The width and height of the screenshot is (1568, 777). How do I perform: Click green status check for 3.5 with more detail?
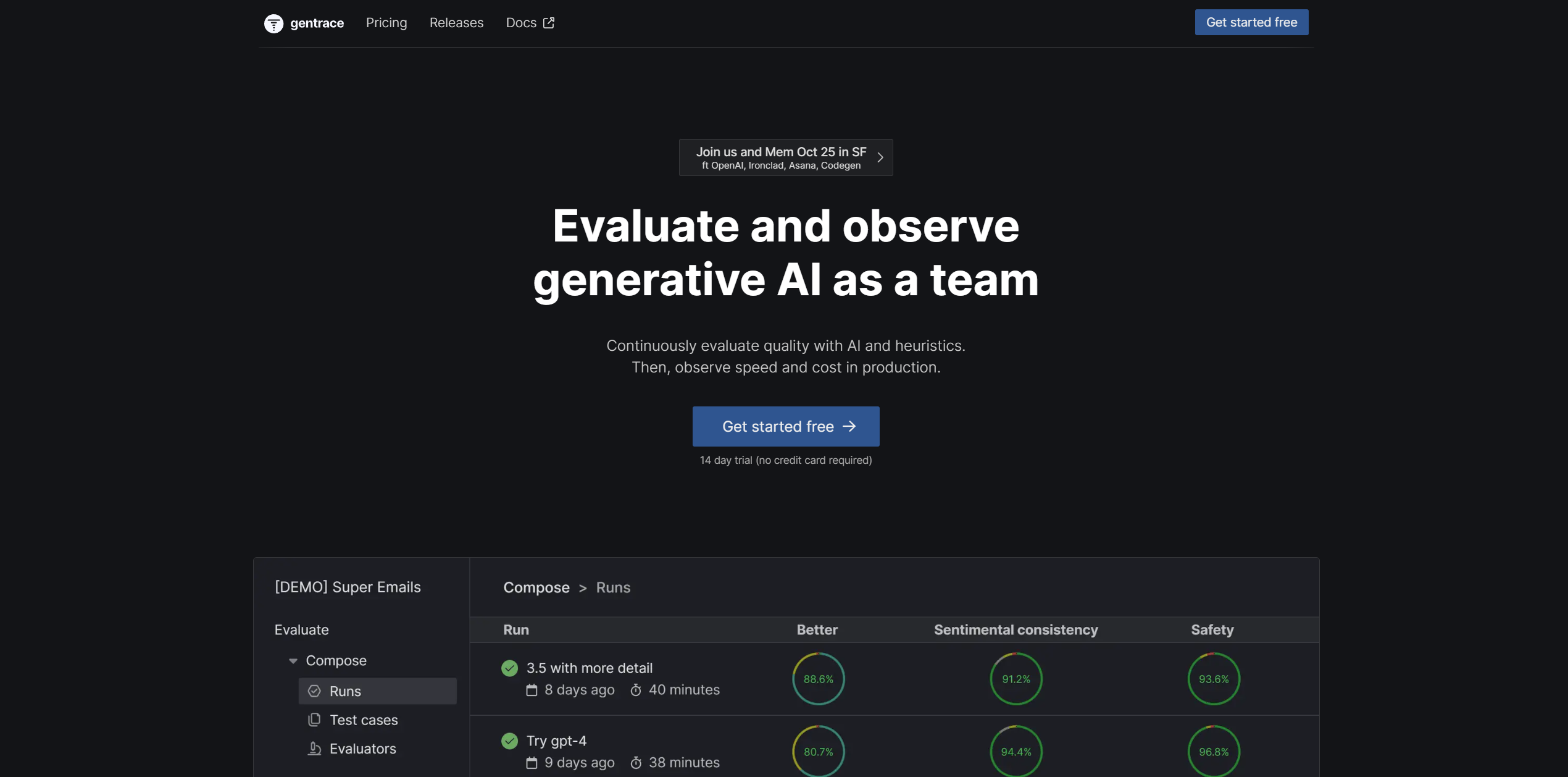click(509, 668)
